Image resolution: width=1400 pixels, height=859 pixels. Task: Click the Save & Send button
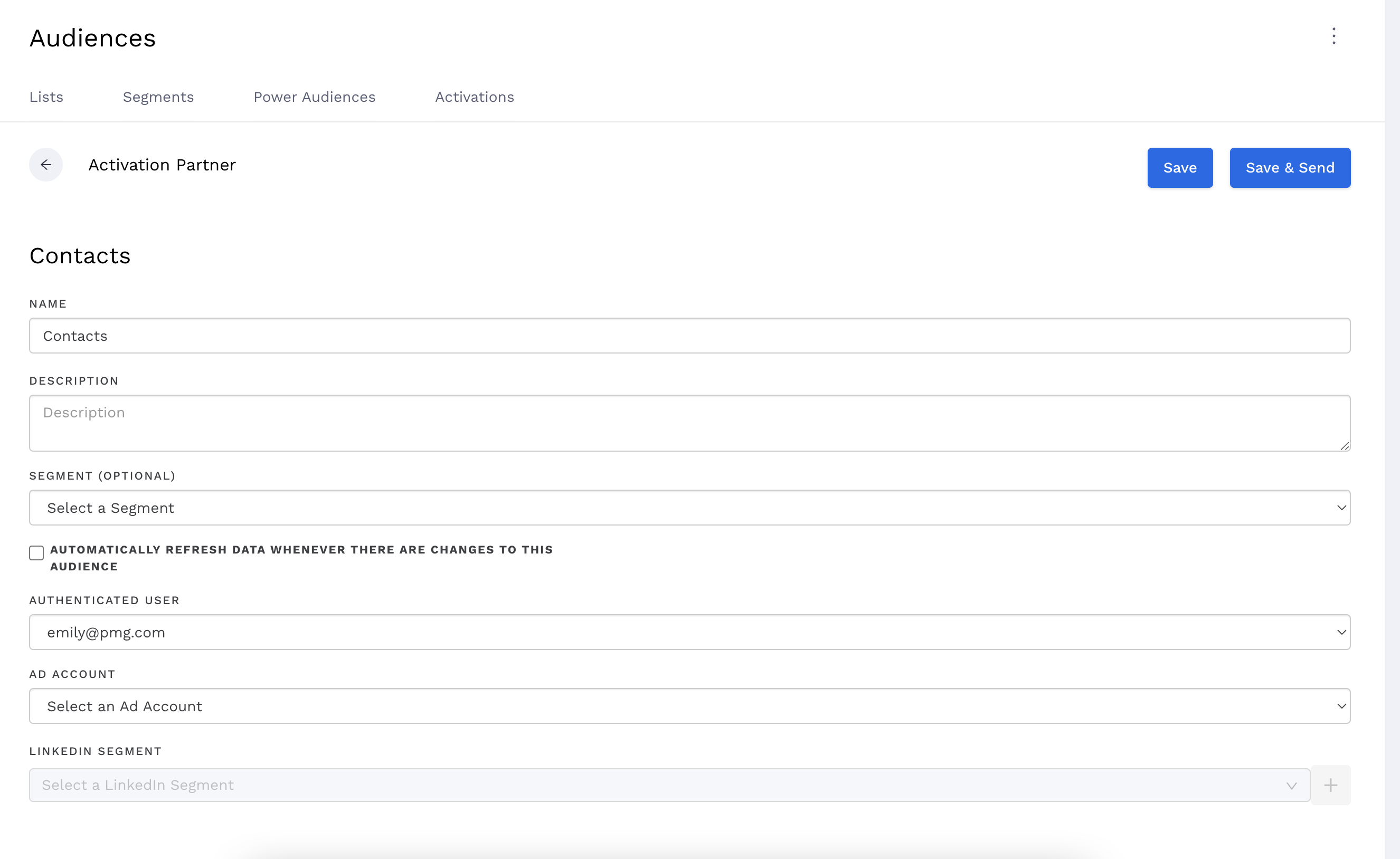click(x=1290, y=168)
